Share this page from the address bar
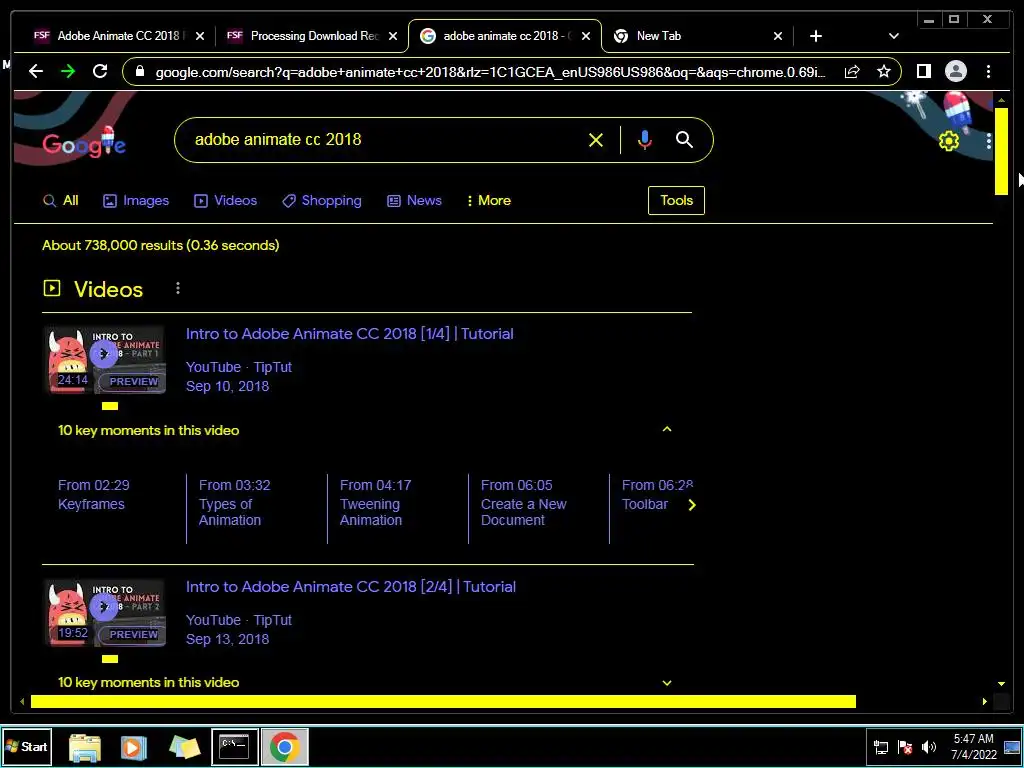The height and width of the screenshot is (768, 1024). (x=852, y=71)
